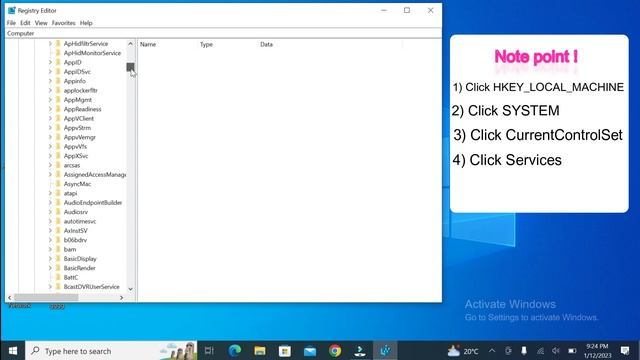The height and width of the screenshot is (360, 640).
Task: Expand the AppReadiness key
Action: pos(50,109)
